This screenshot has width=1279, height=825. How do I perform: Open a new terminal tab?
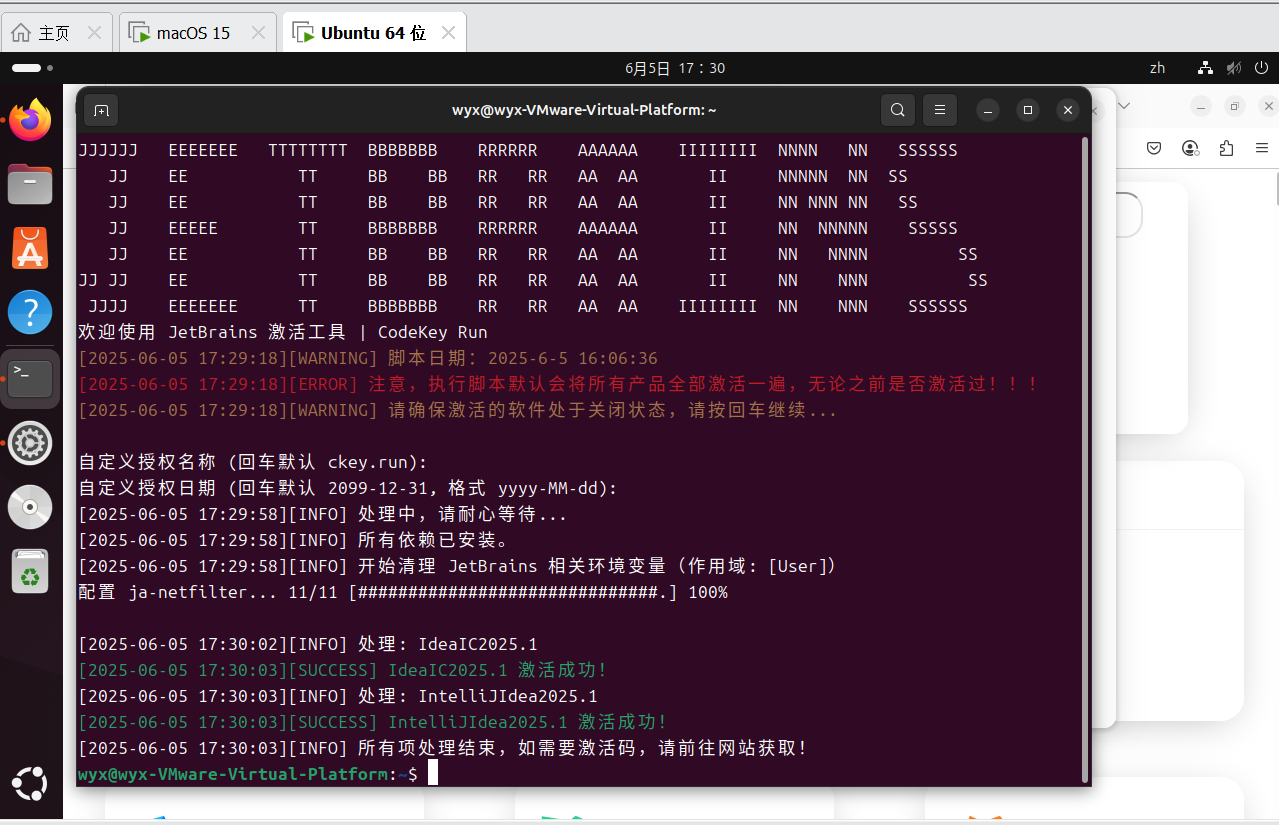101,110
